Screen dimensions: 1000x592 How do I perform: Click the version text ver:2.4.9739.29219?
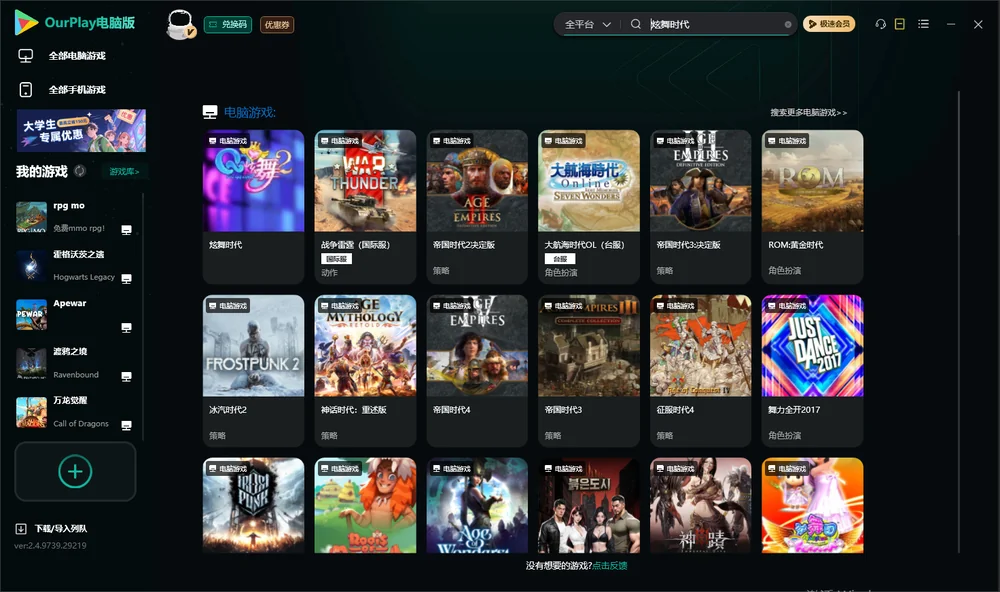click(x=50, y=546)
